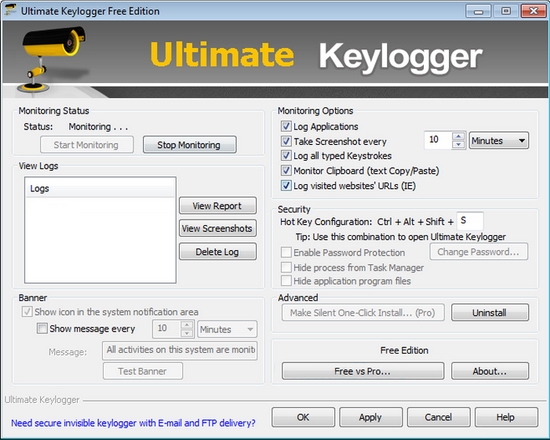This screenshot has width=550, height=440.
Task: Click the hot key letter field
Action: click(x=470, y=221)
